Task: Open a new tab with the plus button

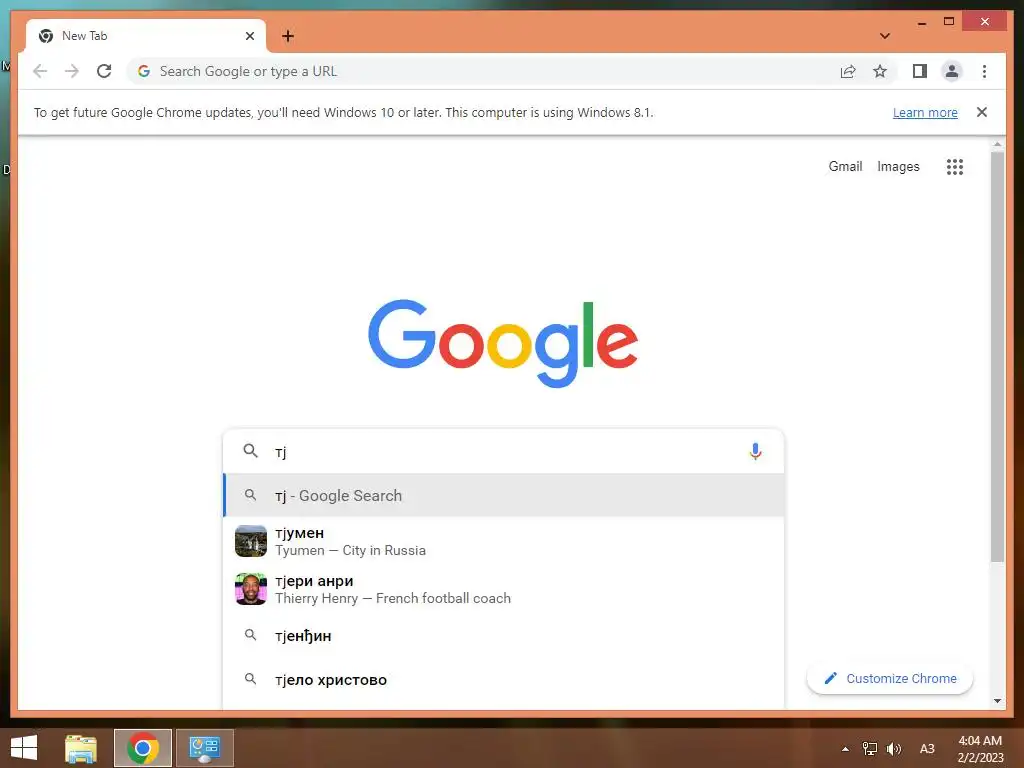Action: 288,36
